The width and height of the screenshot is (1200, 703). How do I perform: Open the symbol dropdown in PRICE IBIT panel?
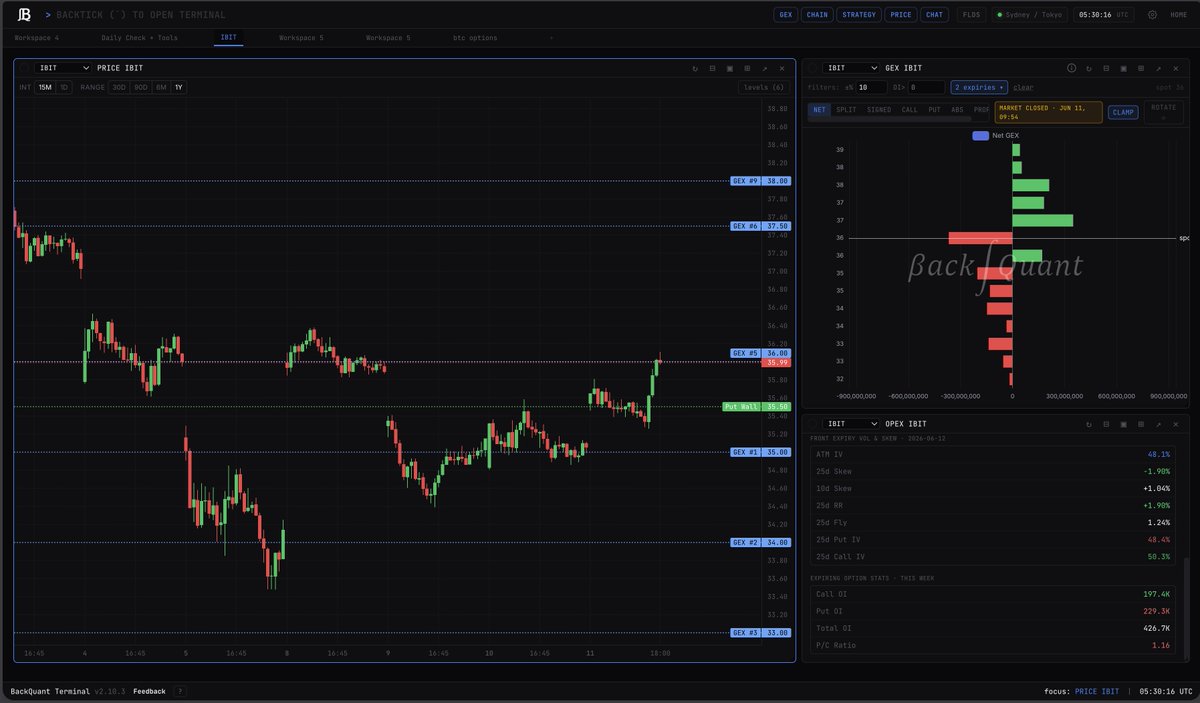[x=64, y=68]
